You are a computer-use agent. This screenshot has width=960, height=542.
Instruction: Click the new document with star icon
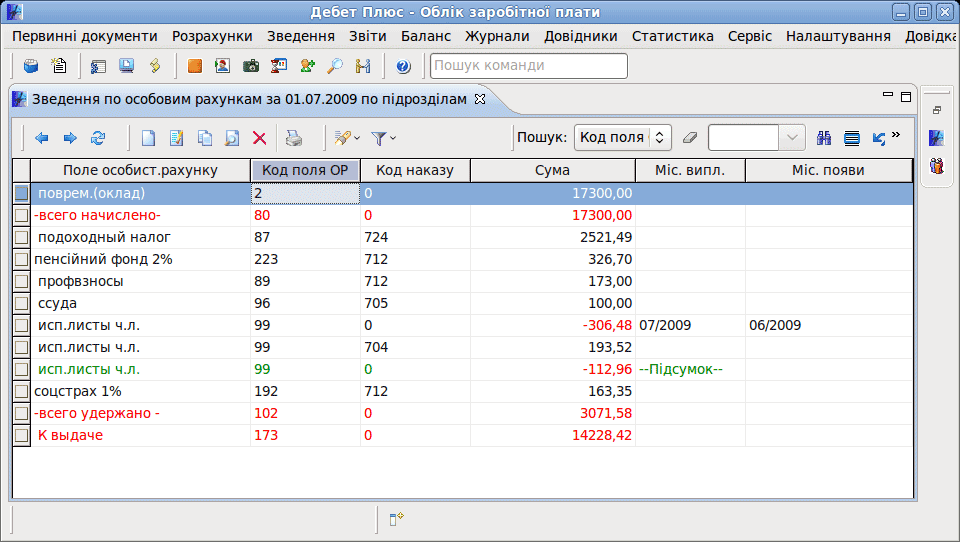[59, 66]
